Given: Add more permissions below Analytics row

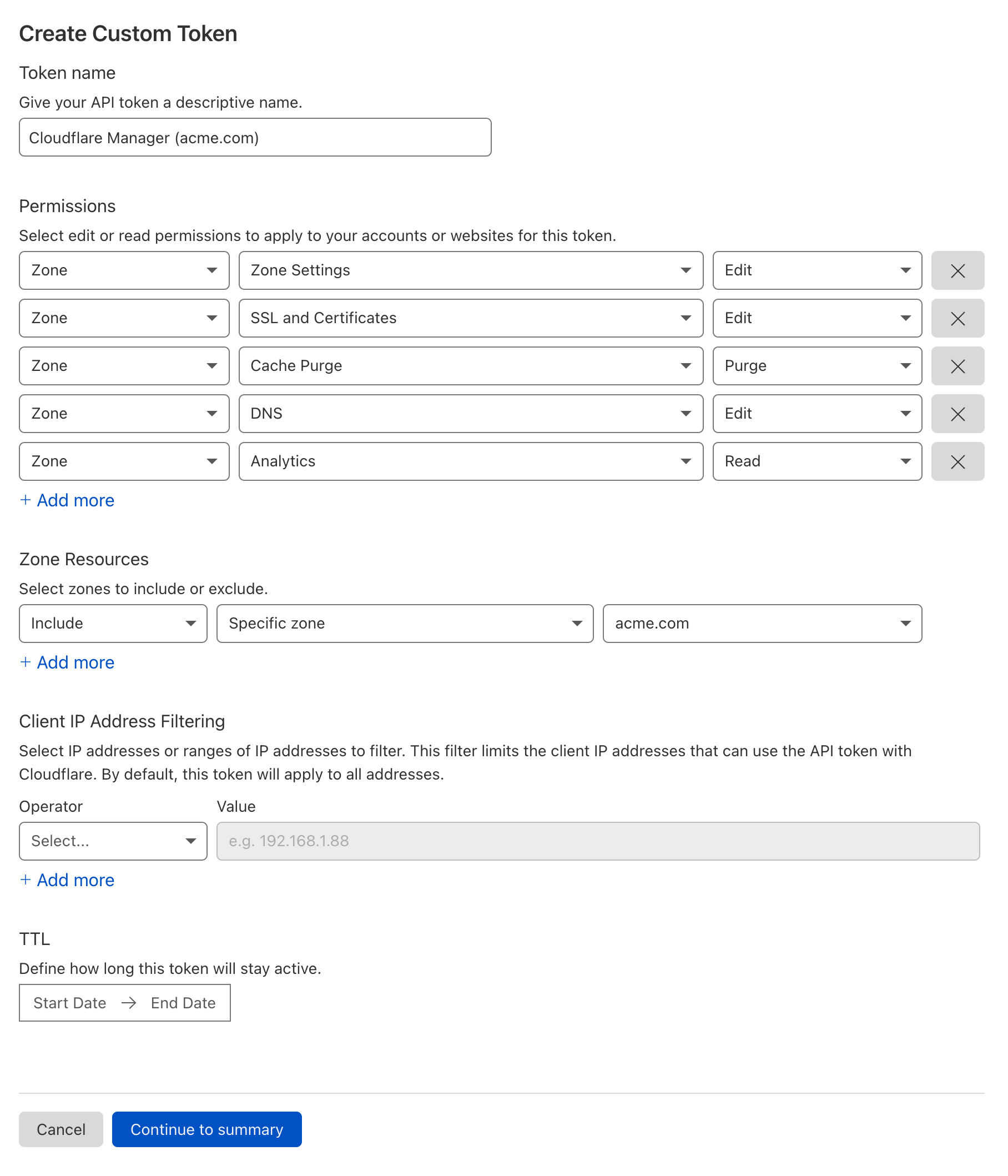Looking at the screenshot, I should pyautogui.click(x=67, y=500).
